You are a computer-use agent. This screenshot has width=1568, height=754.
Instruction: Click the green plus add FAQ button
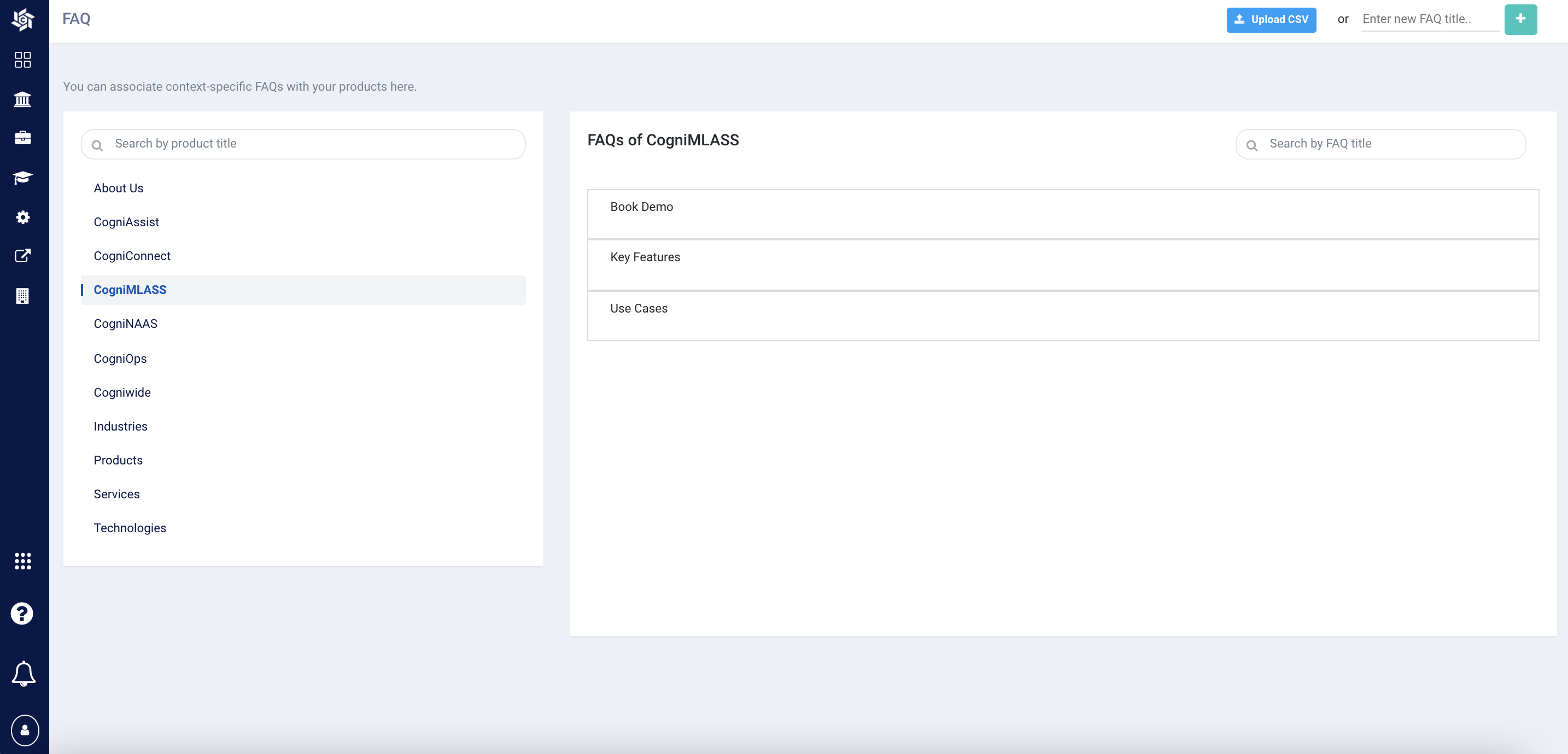pyautogui.click(x=1520, y=20)
